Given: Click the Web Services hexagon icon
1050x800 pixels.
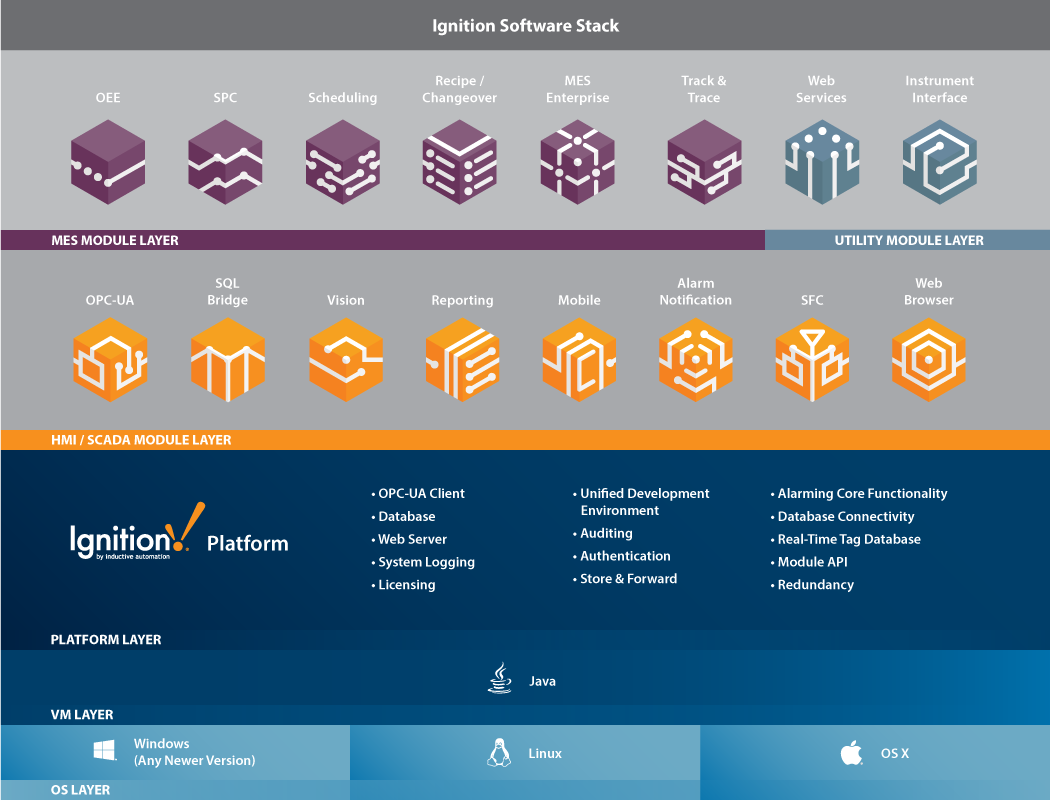Looking at the screenshot, I should [821, 162].
